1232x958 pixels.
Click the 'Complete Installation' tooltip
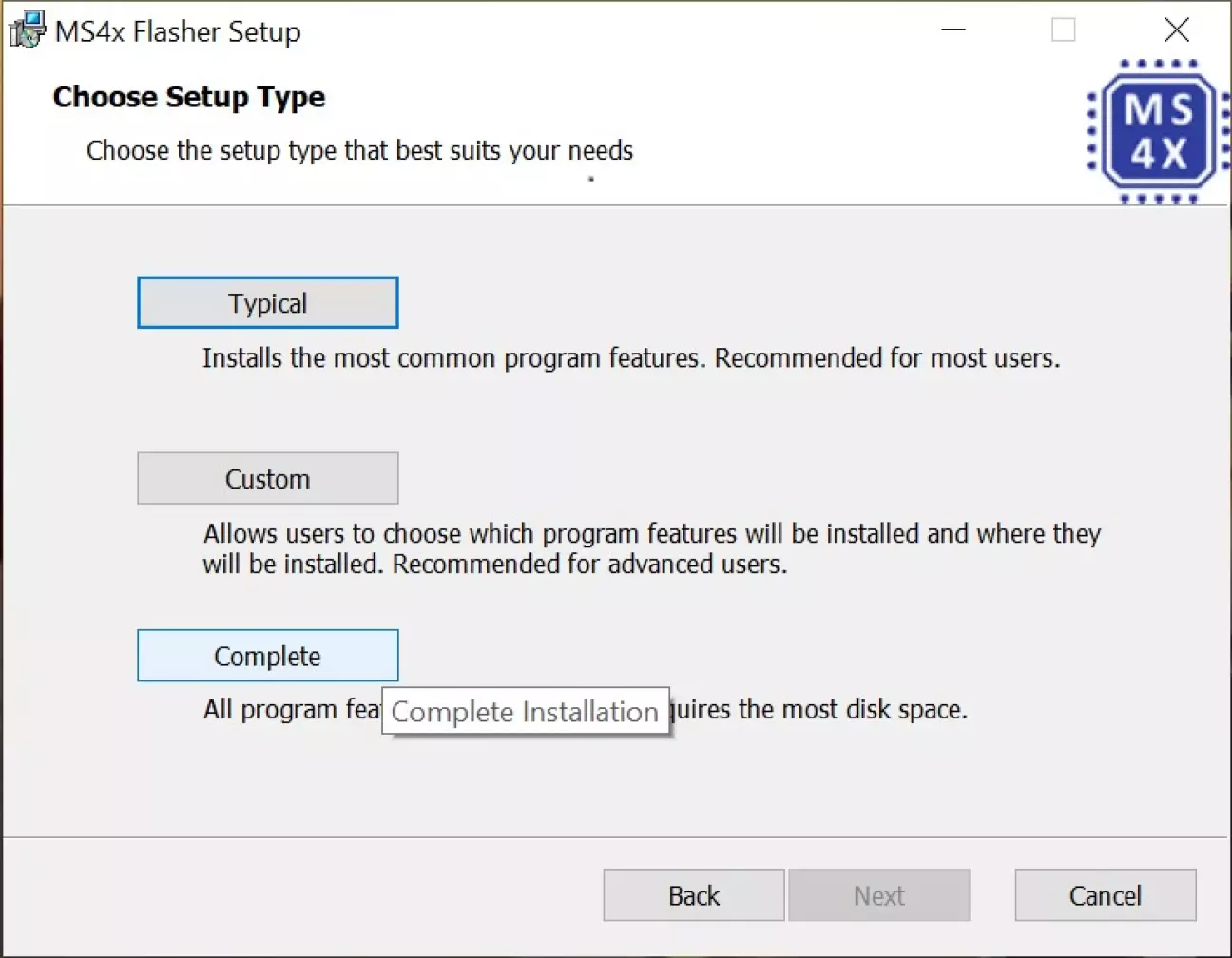tap(526, 711)
